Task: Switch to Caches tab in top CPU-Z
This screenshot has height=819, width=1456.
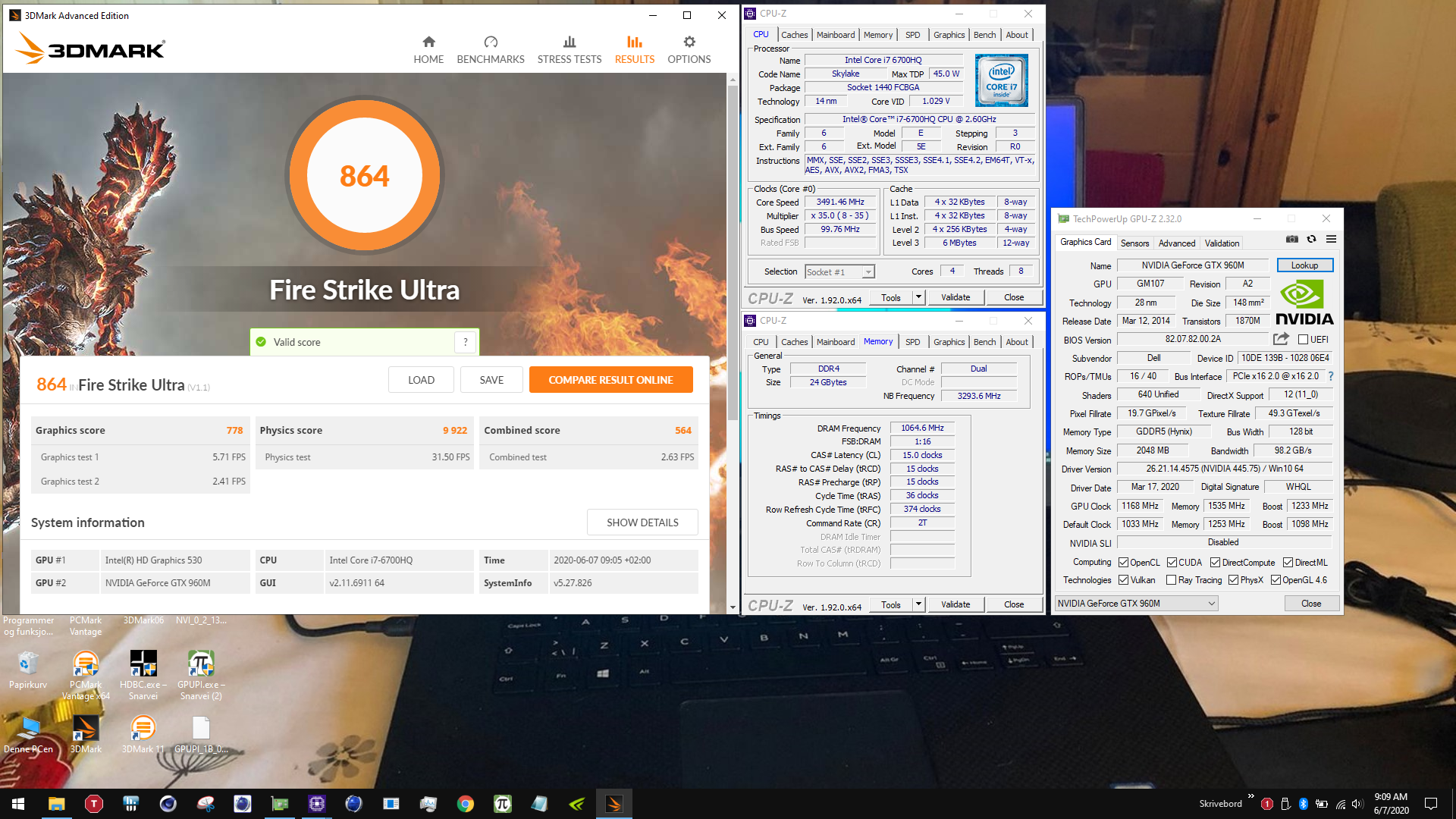Action: [x=794, y=35]
